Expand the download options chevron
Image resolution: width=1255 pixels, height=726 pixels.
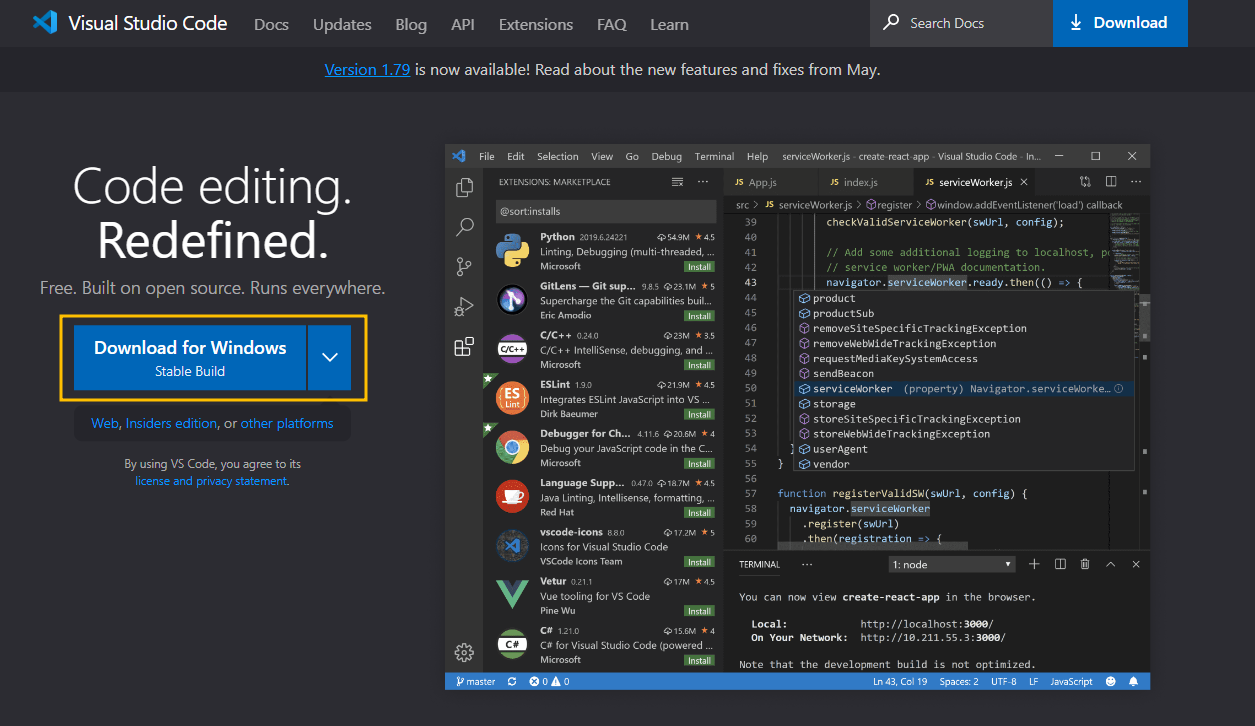330,357
